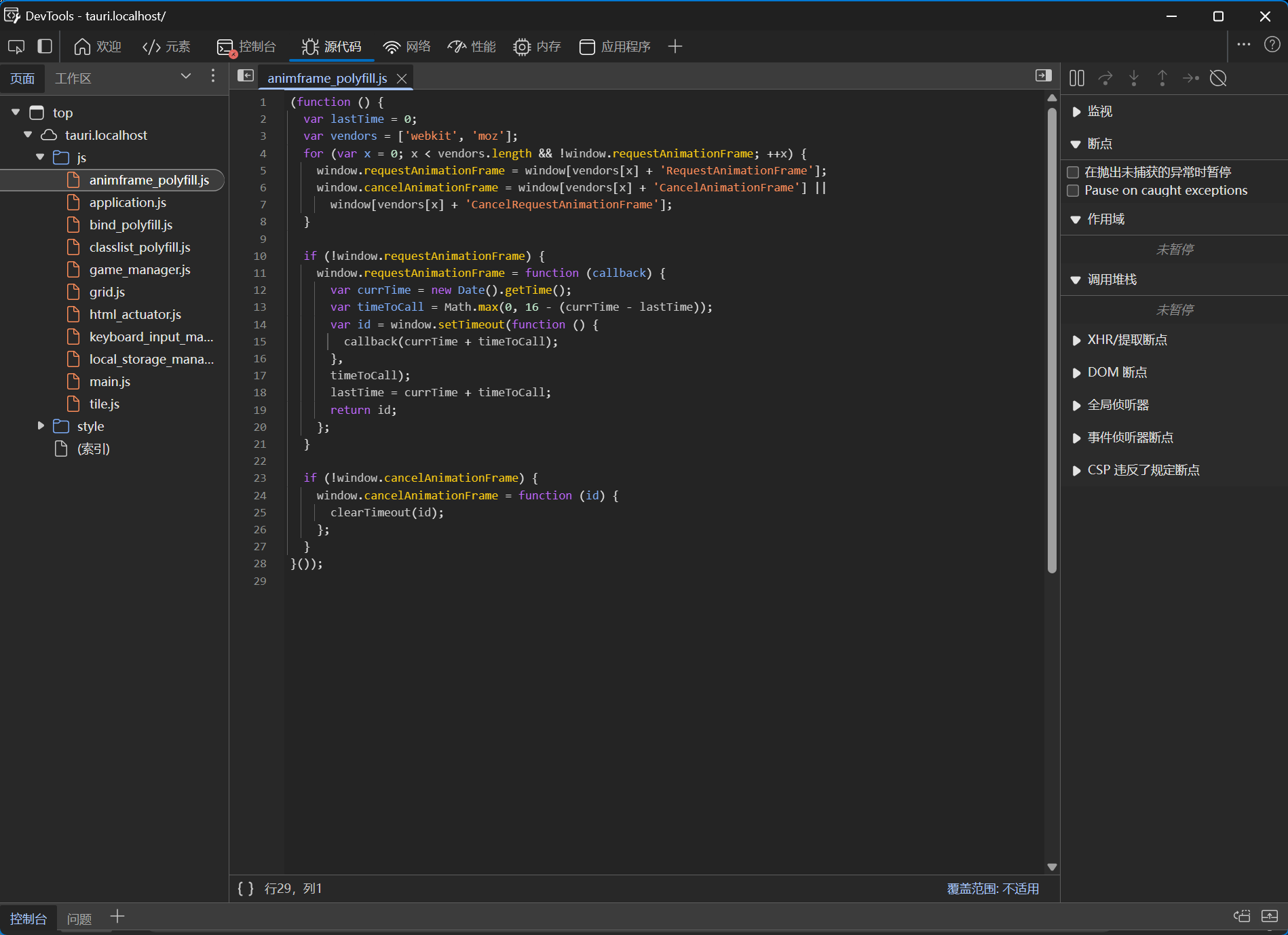The width and height of the screenshot is (1288, 935).
Task: Click the step into function icon
Action: point(1134,78)
